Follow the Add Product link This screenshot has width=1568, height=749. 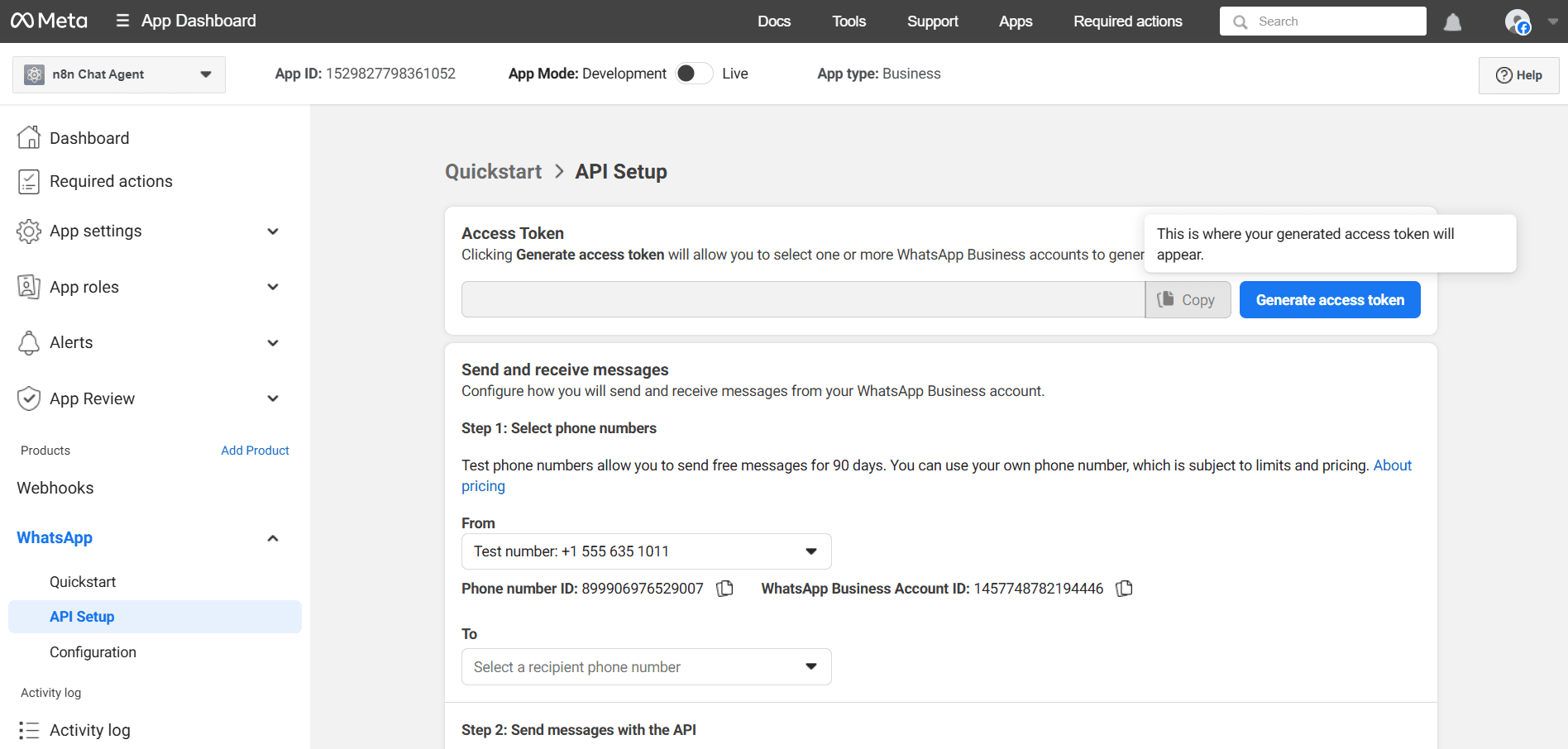pos(255,451)
